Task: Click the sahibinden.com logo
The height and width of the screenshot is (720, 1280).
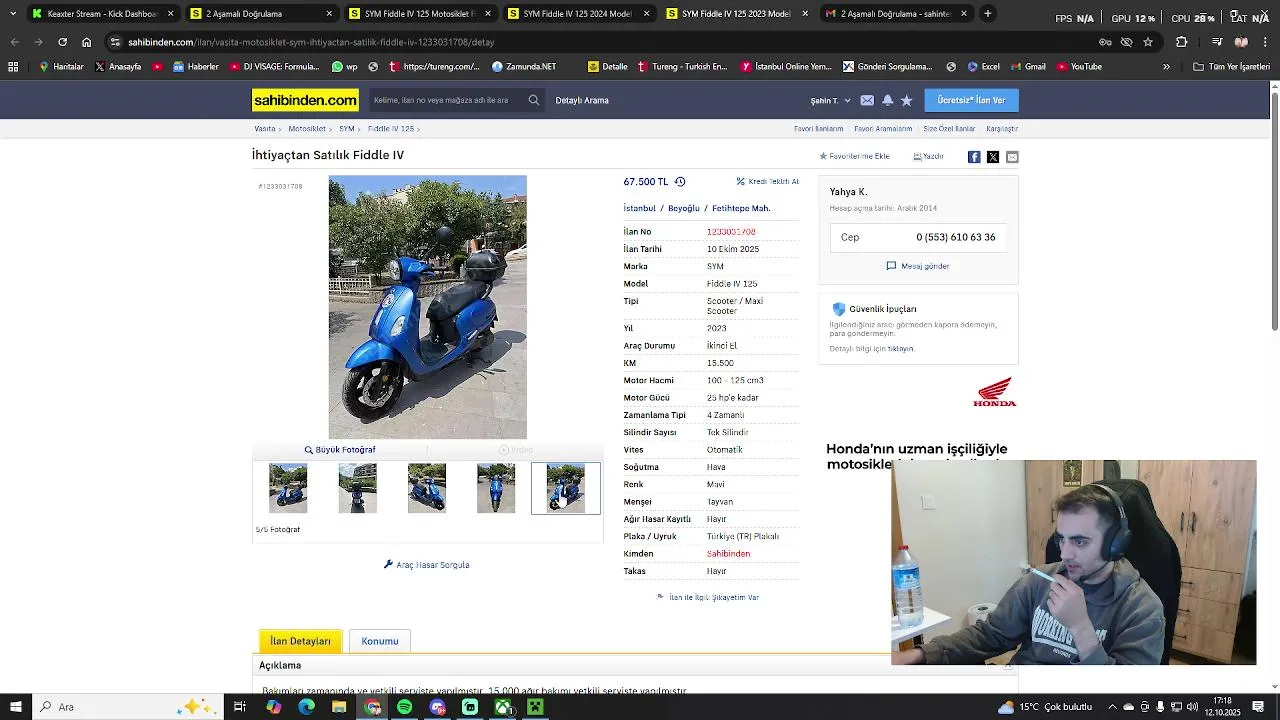Action: (x=305, y=100)
